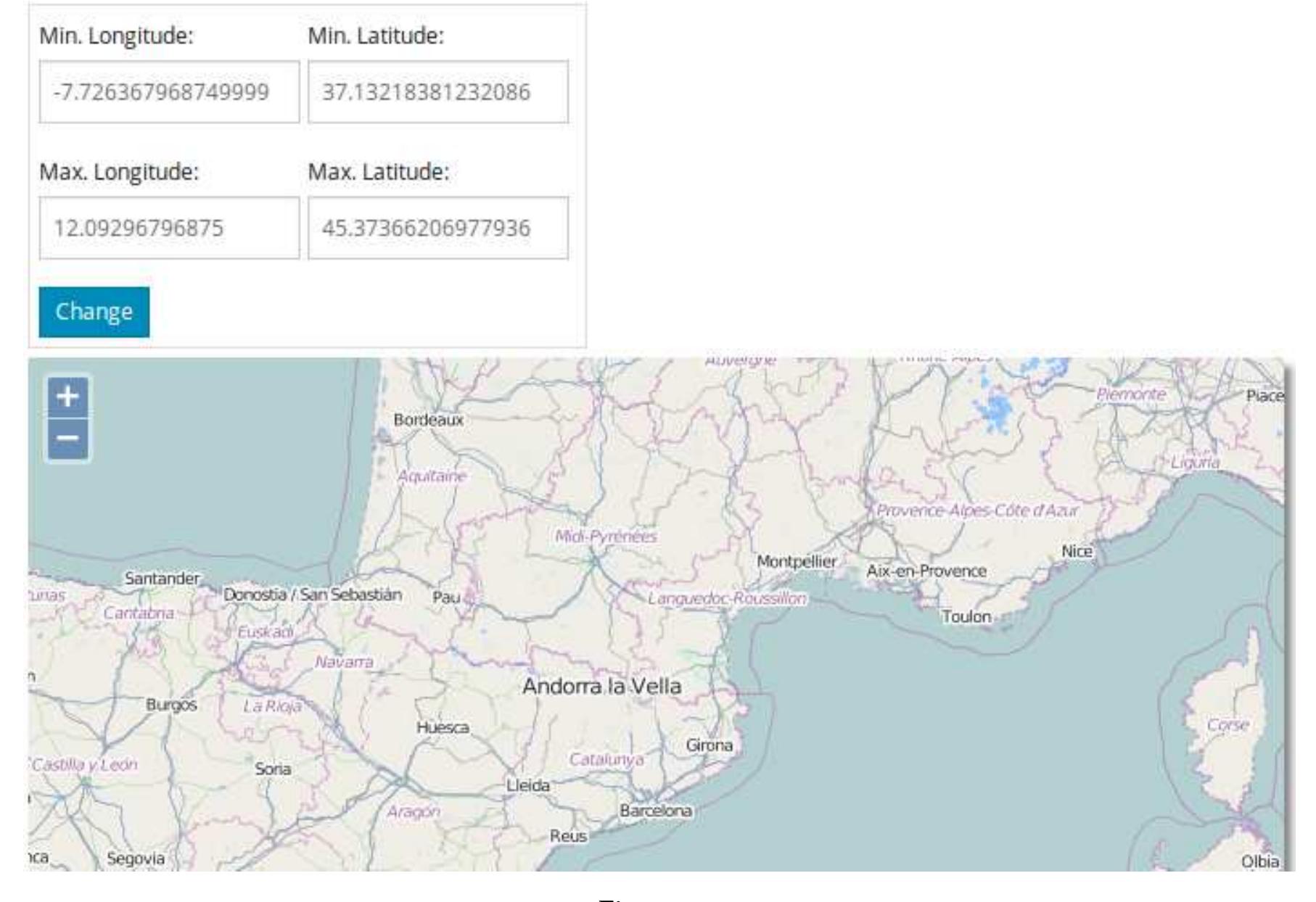Click the Cantabria region label

coord(139,613)
